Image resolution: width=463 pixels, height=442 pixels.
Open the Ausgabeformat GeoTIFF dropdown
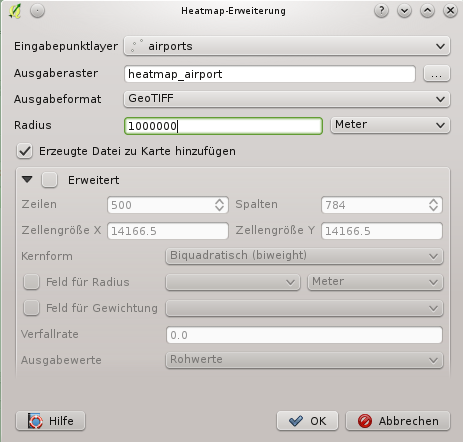coord(287,99)
